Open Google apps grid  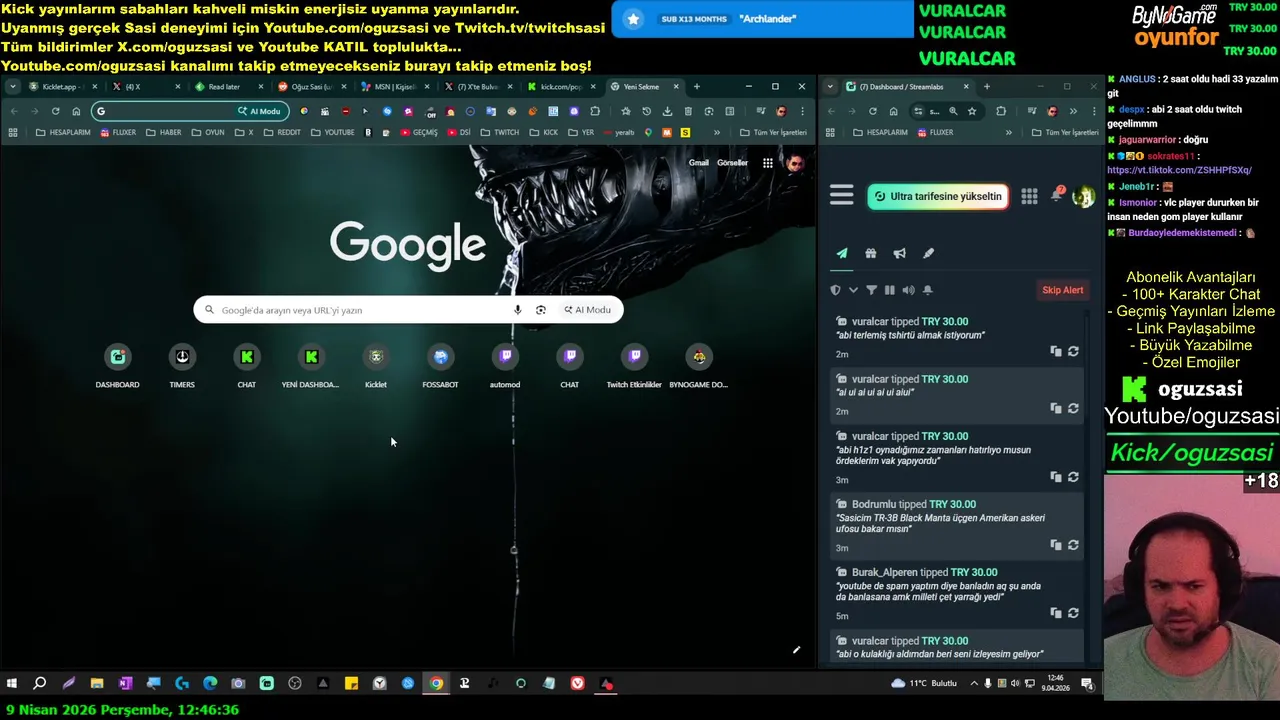(767, 163)
